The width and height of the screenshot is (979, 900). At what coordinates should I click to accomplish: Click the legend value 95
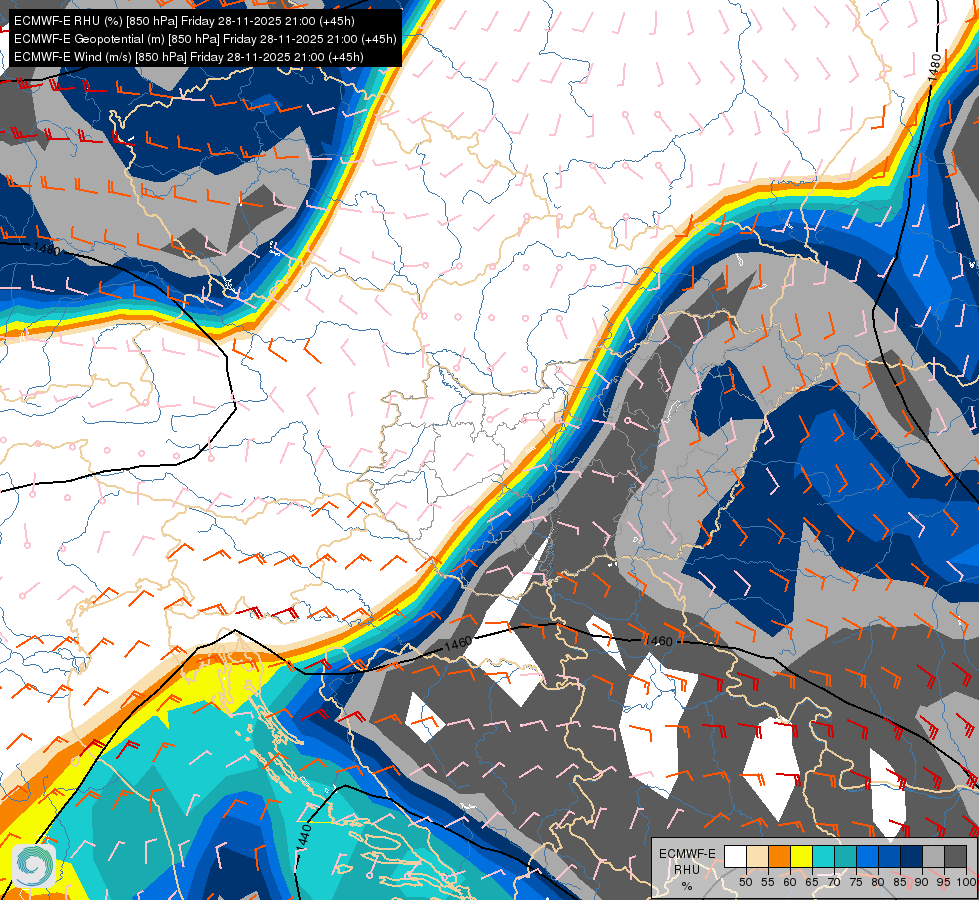[x=944, y=883]
